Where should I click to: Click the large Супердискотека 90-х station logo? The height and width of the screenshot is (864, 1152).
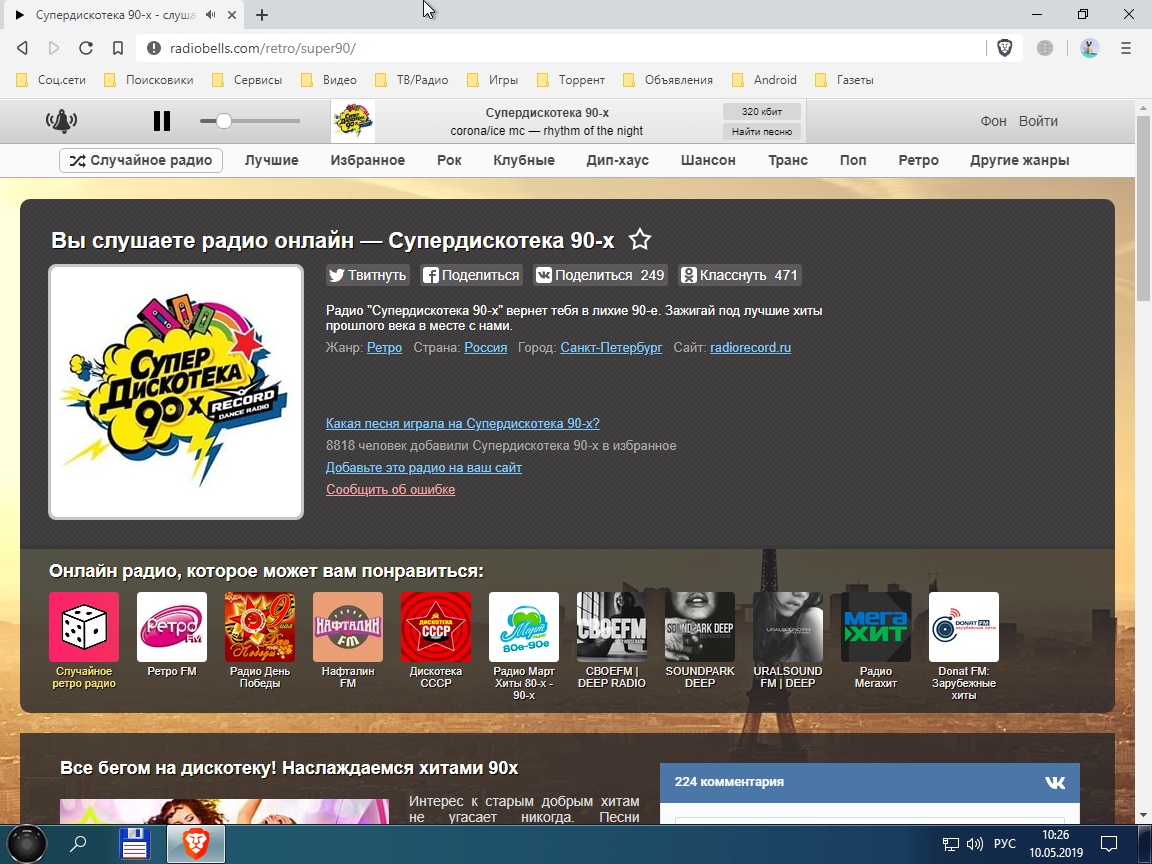(176, 392)
